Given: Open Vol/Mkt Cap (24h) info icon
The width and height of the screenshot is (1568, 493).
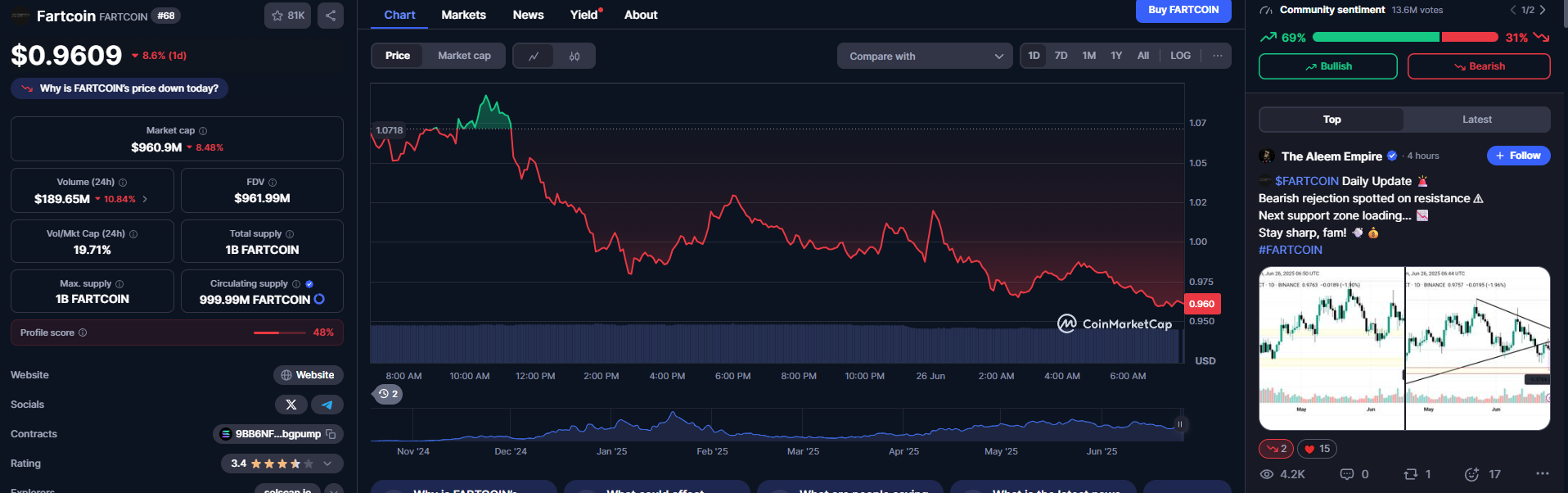Looking at the screenshot, I should click(133, 234).
